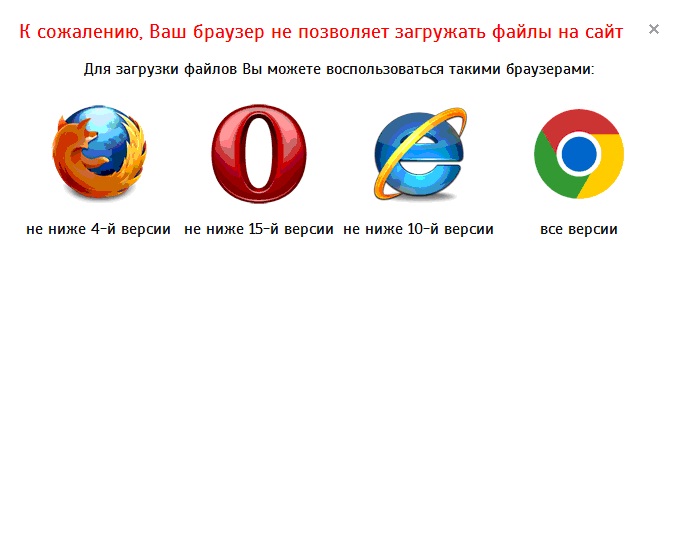The width and height of the screenshot is (677, 540).
Task: Click 'не ниже 4-й версии' label under Firefox
Action: 98,229
